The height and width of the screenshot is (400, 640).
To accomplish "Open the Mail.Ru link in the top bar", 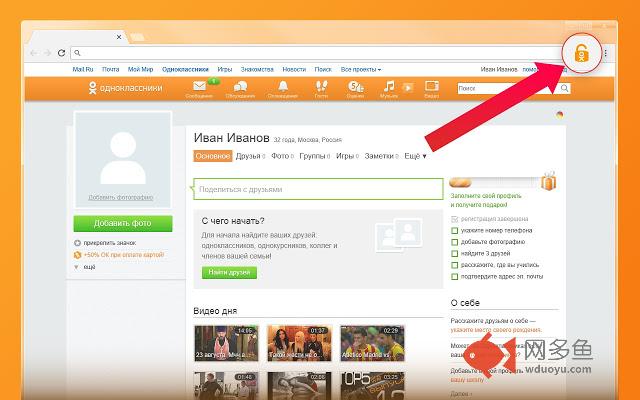I will point(83,69).
